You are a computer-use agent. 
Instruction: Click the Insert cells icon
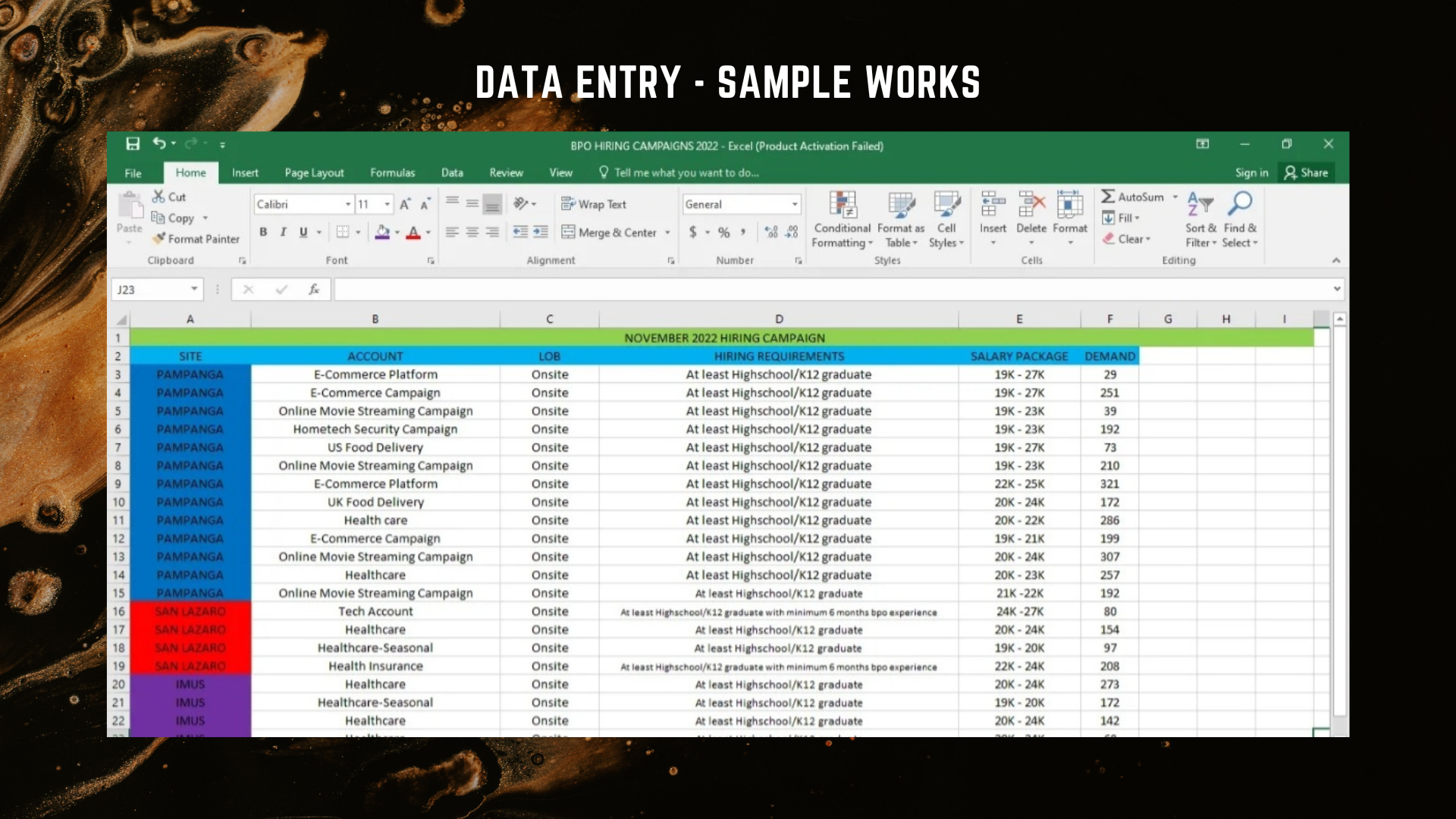click(x=993, y=205)
